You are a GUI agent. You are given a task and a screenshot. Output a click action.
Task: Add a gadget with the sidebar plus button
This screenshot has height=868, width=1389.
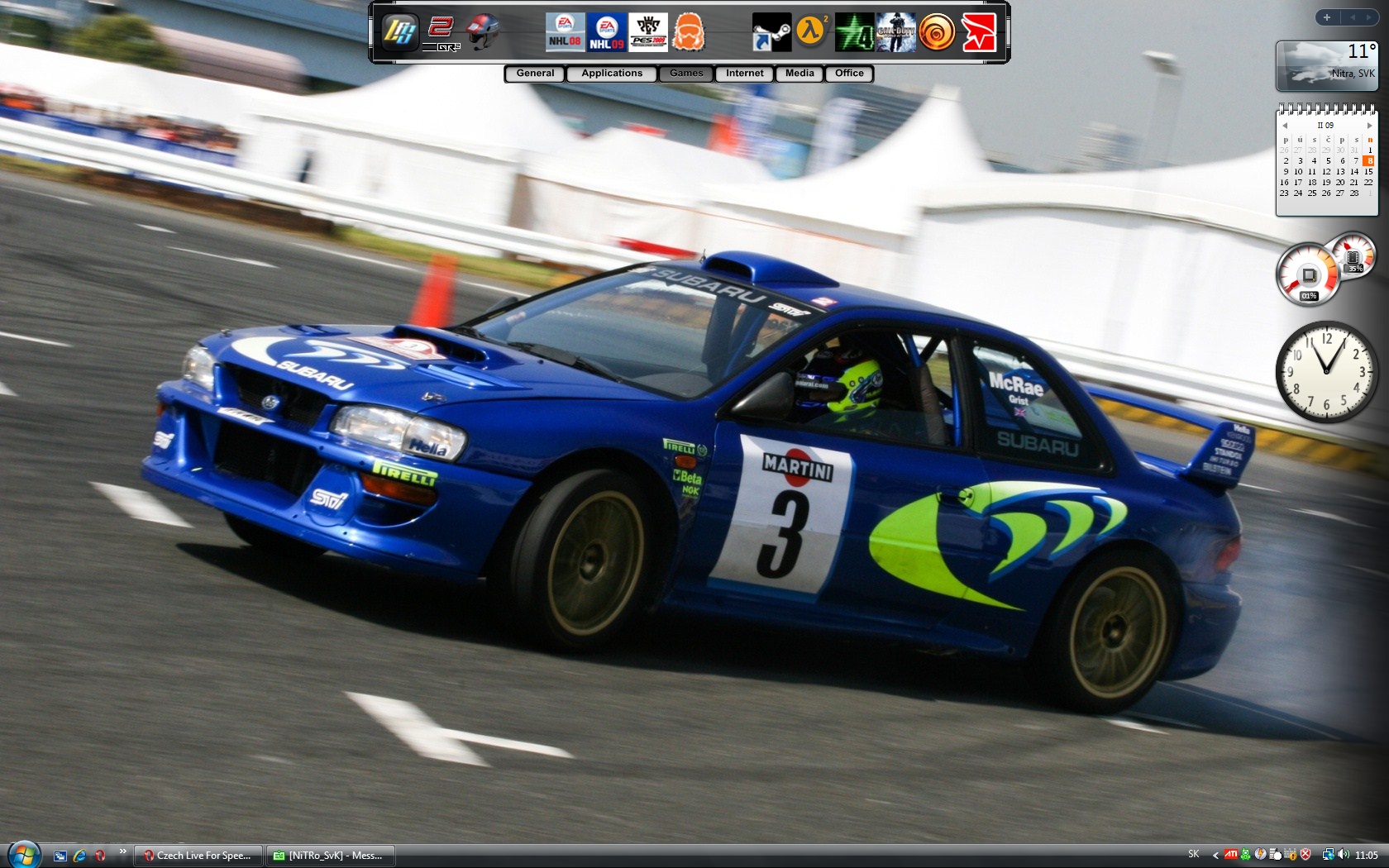point(1327,17)
